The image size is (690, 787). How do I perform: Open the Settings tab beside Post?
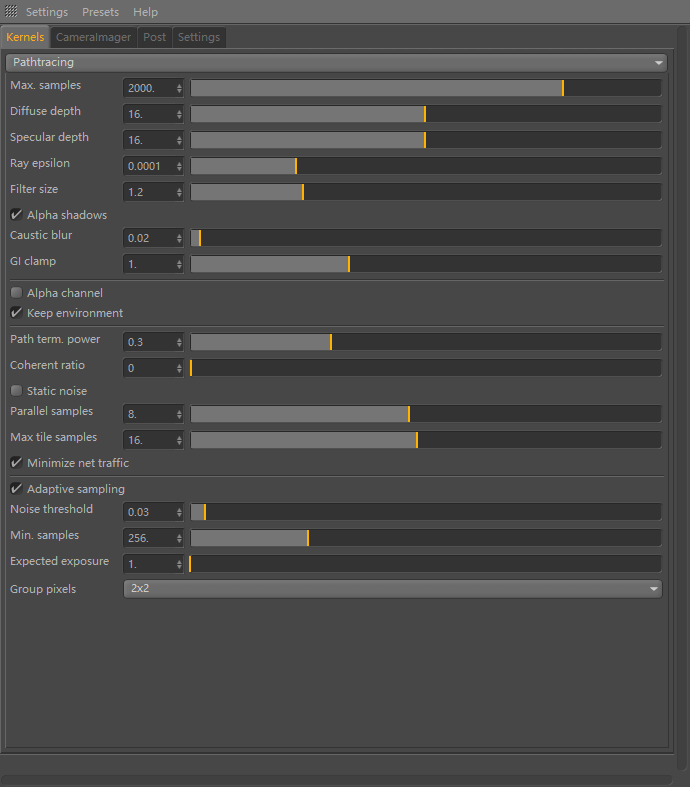point(199,37)
